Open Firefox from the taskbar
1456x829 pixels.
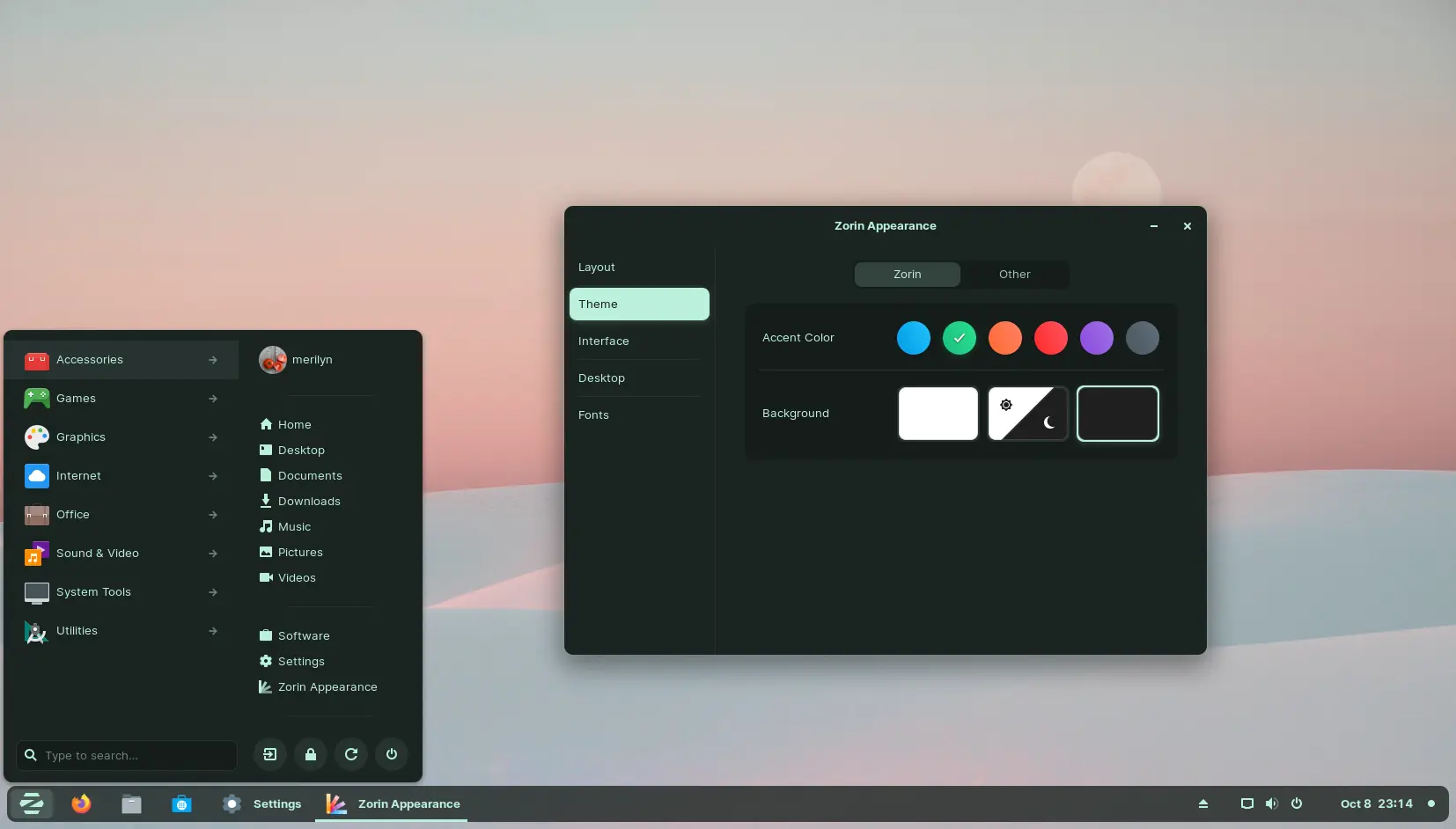pyautogui.click(x=81, y=803)
